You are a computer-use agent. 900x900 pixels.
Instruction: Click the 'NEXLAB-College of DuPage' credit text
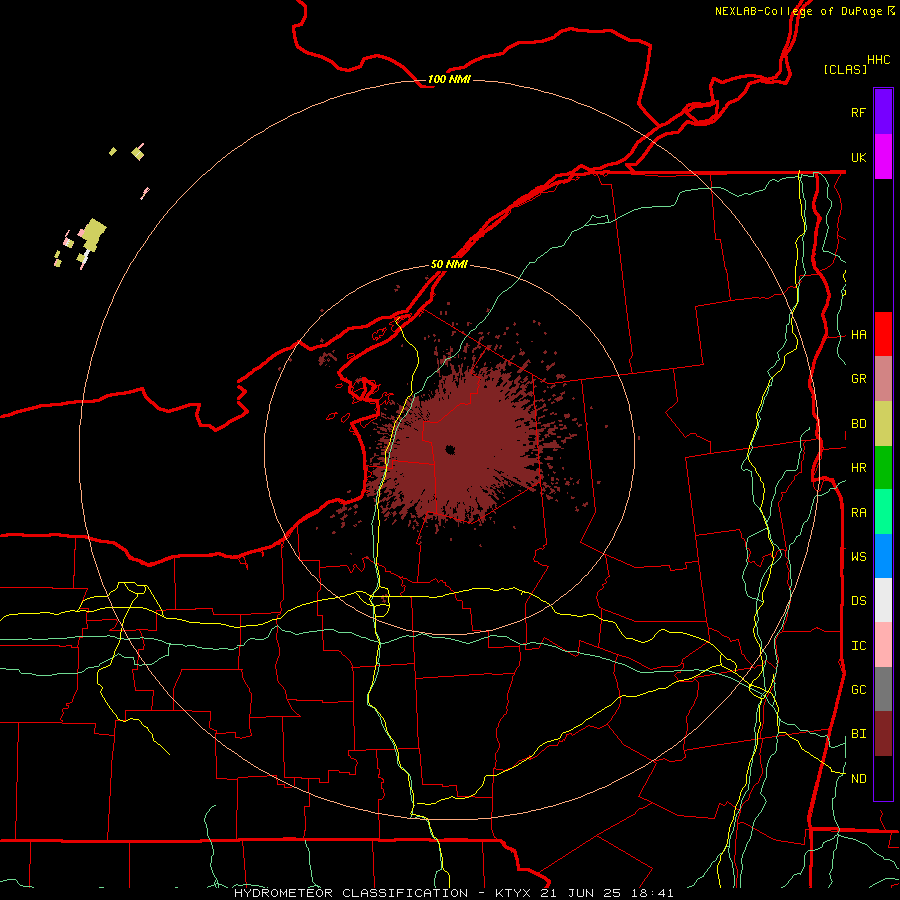798,11
